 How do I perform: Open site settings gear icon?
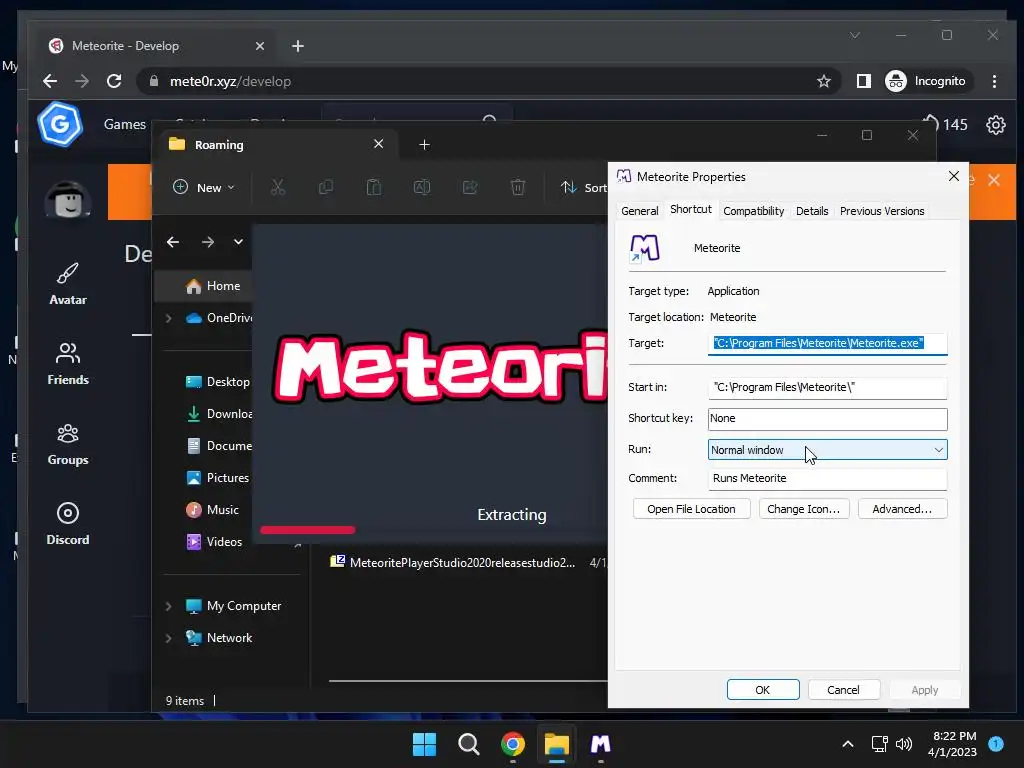click(x=995, y=125)
